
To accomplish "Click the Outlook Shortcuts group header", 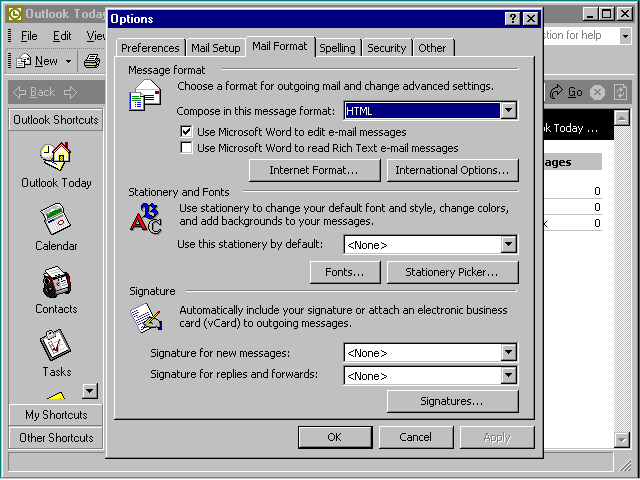I will [56, 120].
